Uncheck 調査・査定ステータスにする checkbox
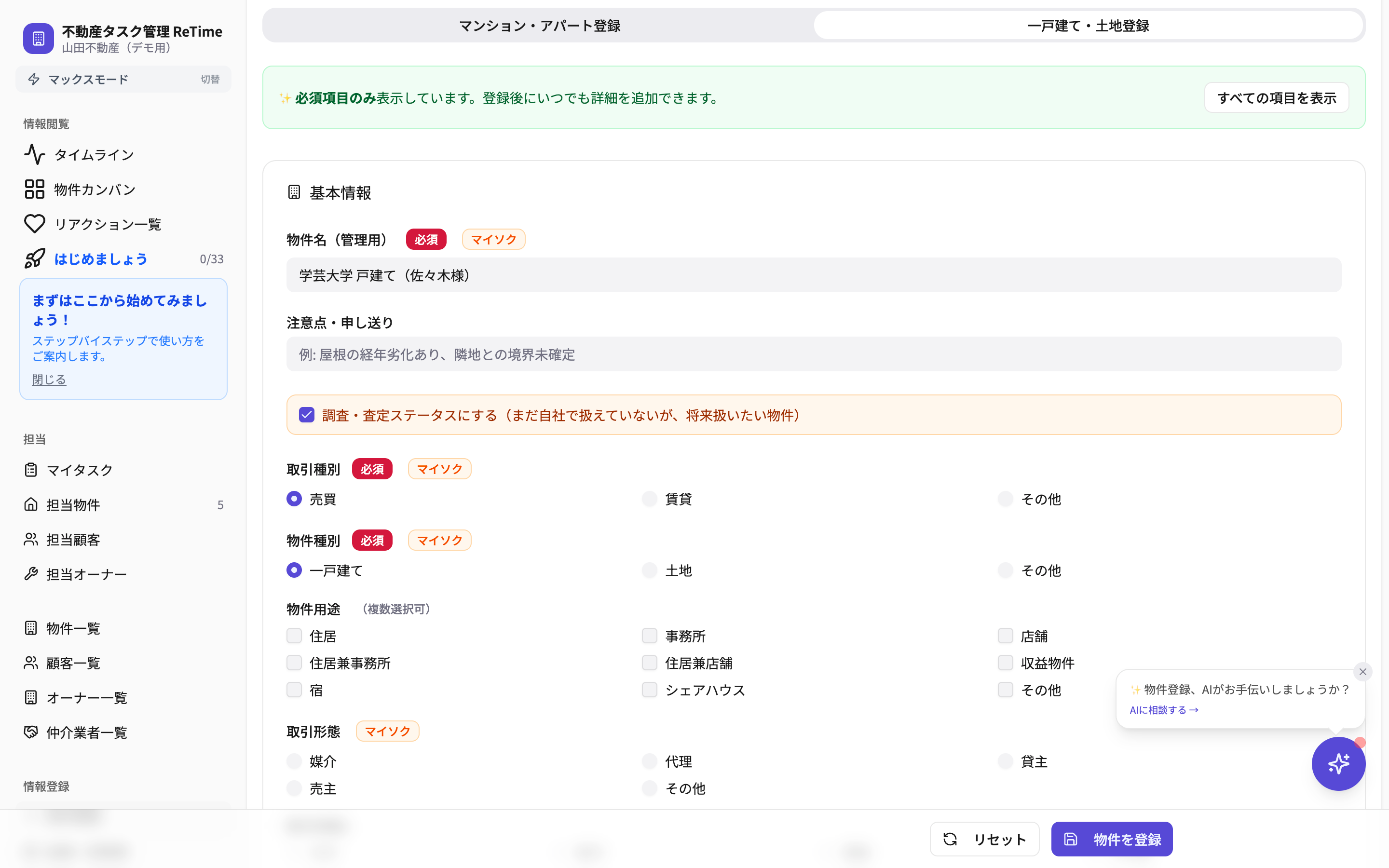 click(x=307, y=415)
